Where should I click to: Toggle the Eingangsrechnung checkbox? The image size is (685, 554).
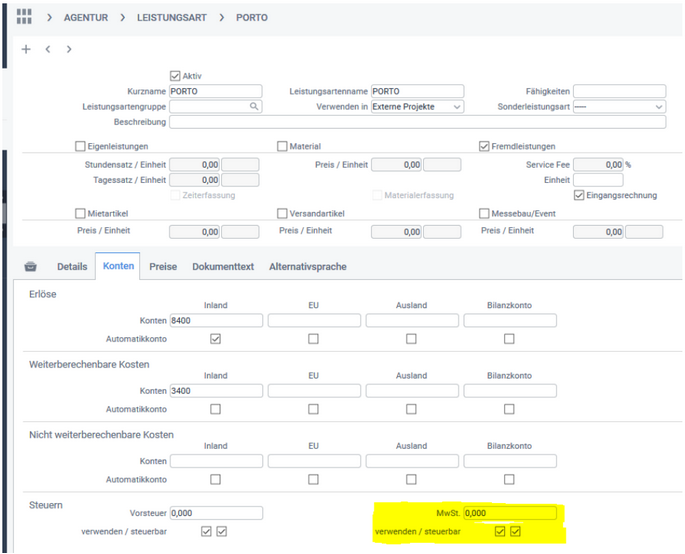pos(579,195)
